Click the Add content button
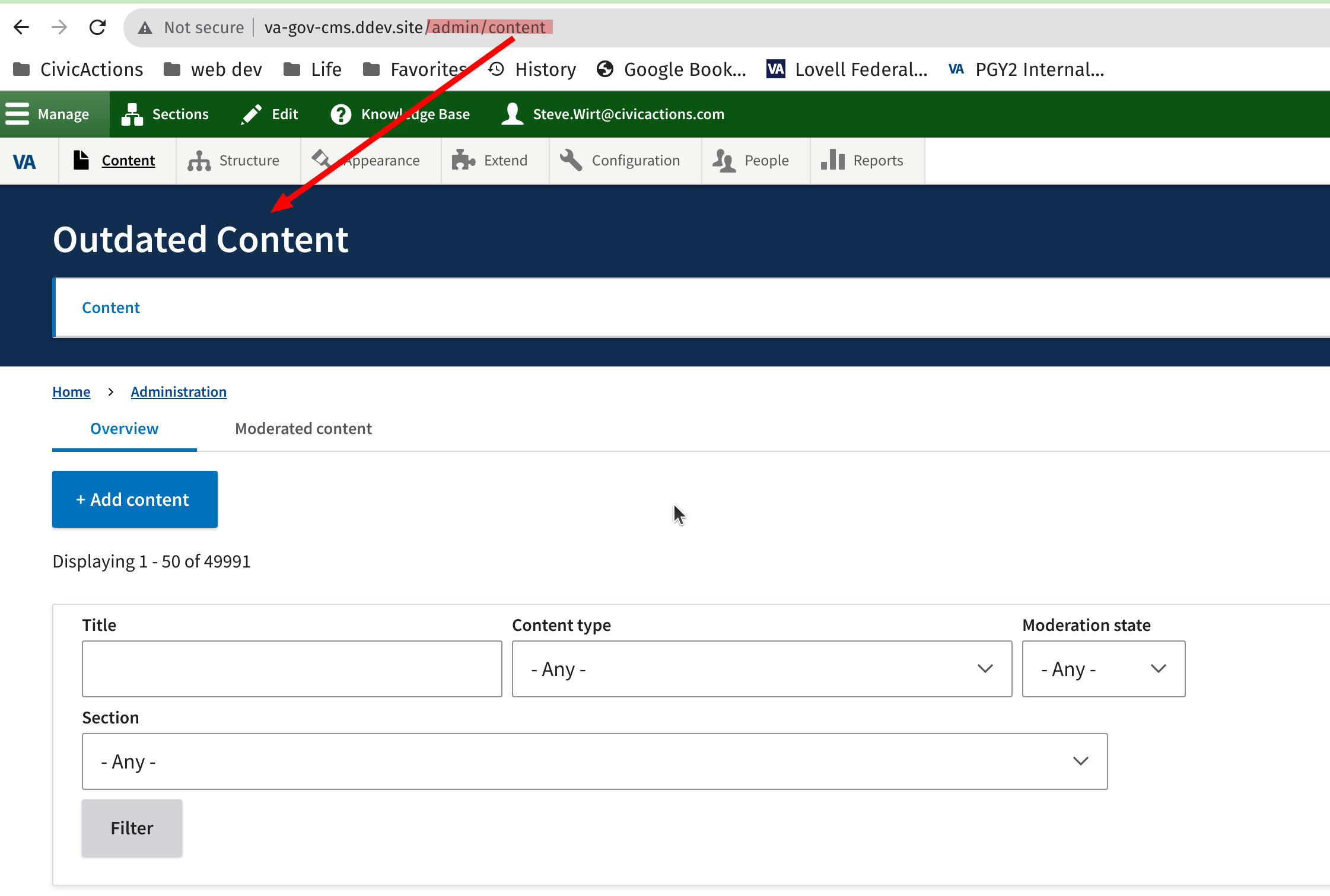The width and height of the screenshot is (1330, 896). click(x=135, y=499)
